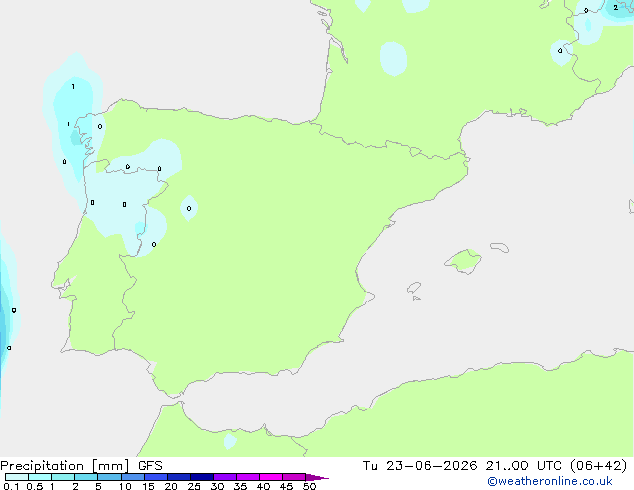
Task: Select the 25–30 mm darkest navy swatch
Action: point(202,477)
